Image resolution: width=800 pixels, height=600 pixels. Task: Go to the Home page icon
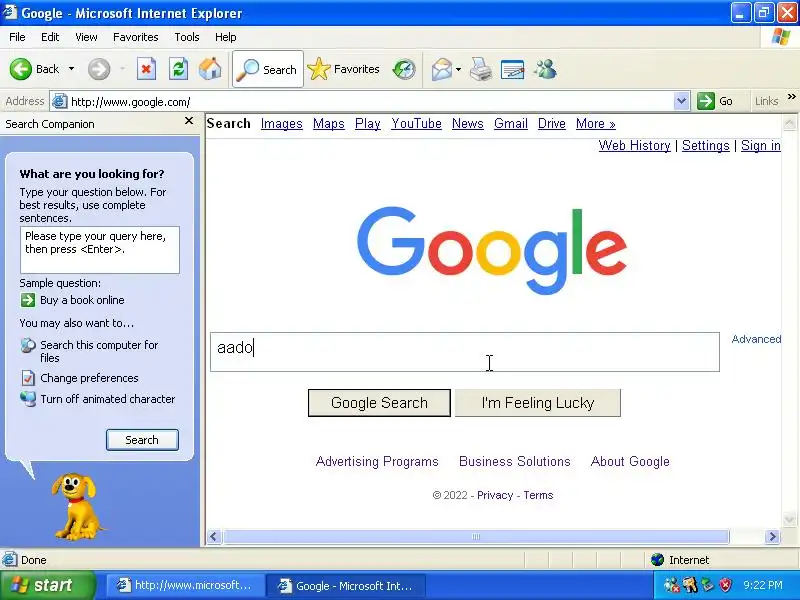pos(210,69)
